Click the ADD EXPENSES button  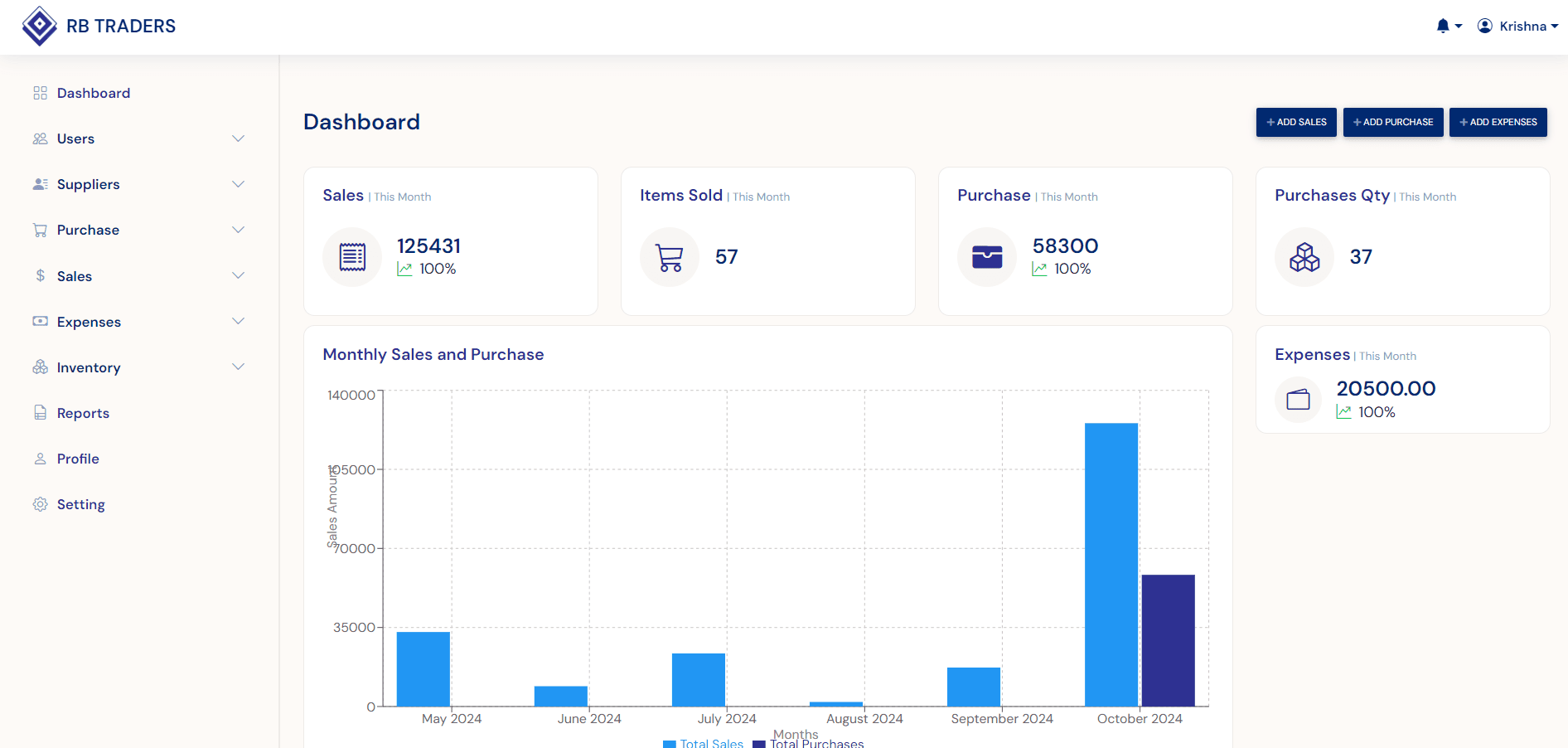click(1498, 122)
